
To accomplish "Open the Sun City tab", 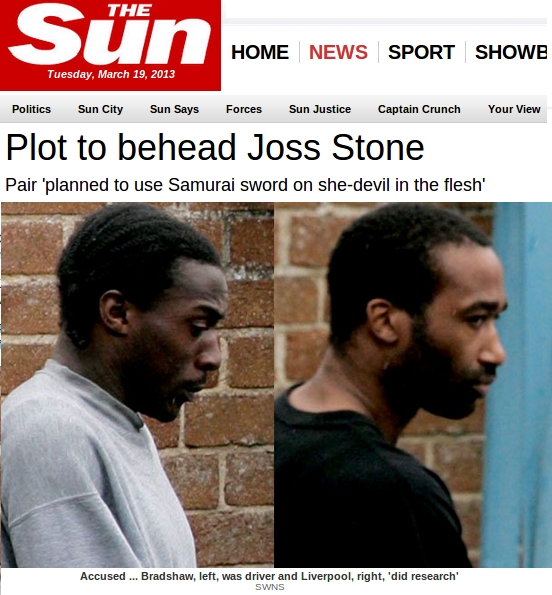I will click(101, 109).
